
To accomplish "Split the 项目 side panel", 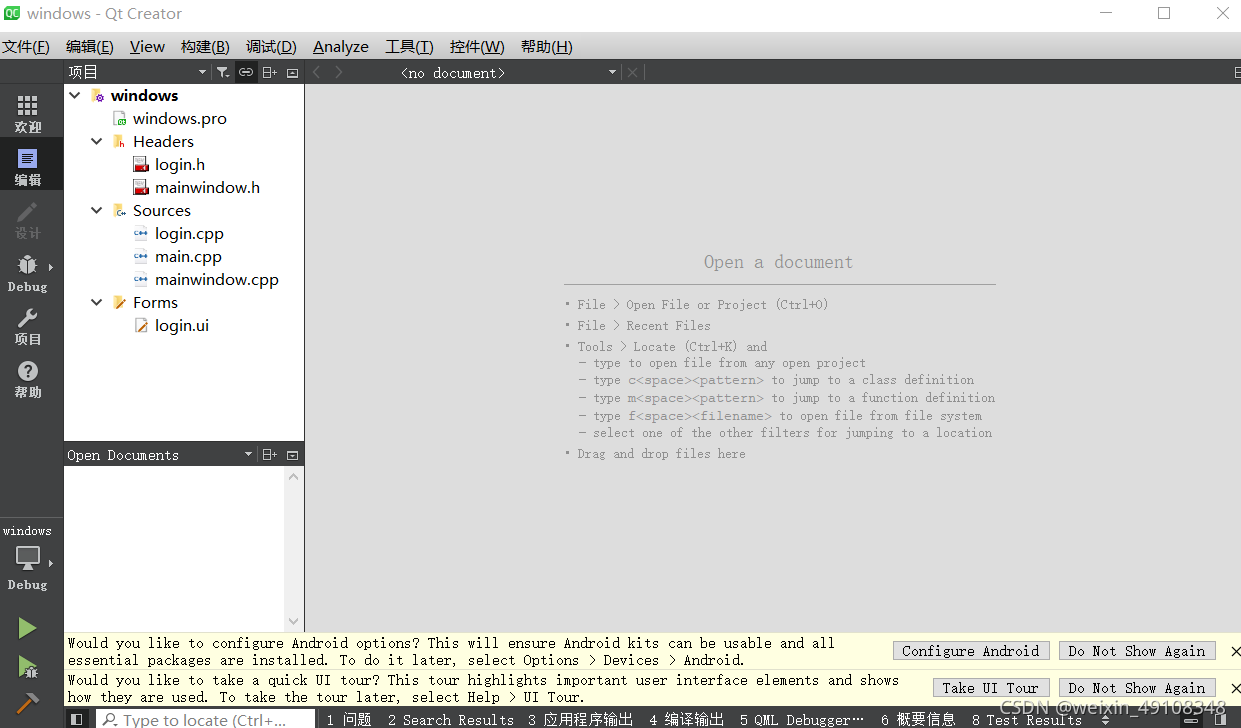I will 269,72.
